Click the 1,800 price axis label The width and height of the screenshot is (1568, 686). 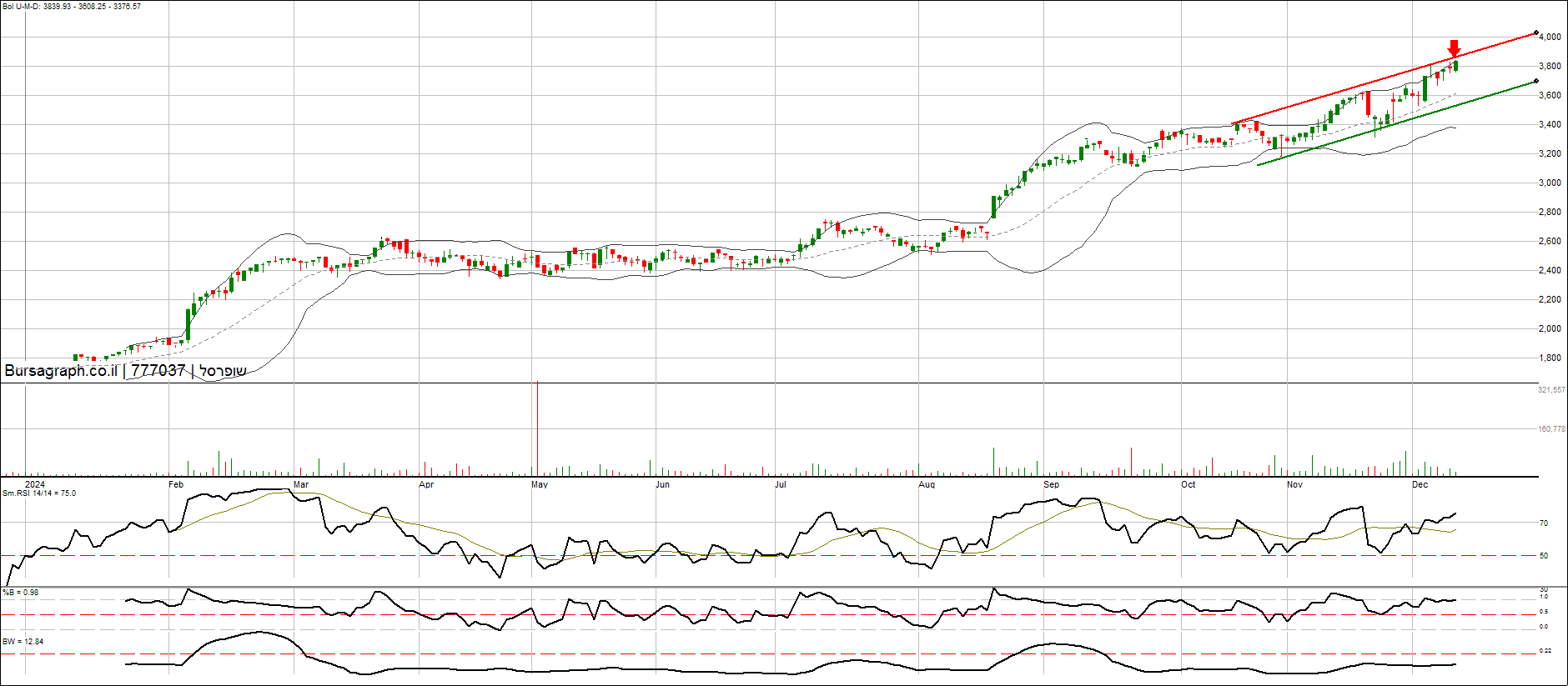pos(1550,358)
